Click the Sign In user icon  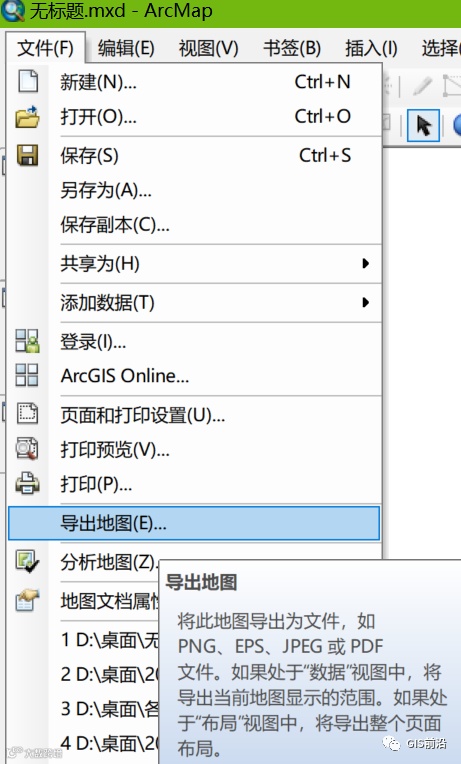(27, 341)
